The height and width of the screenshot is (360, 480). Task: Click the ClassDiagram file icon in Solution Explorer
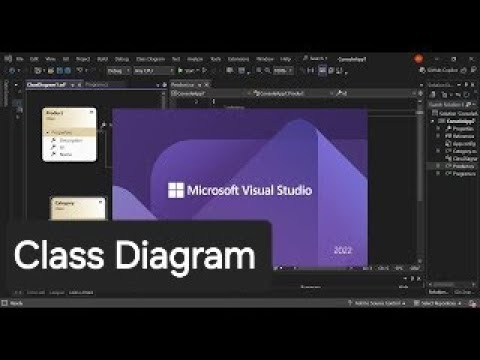click(448, 159)
